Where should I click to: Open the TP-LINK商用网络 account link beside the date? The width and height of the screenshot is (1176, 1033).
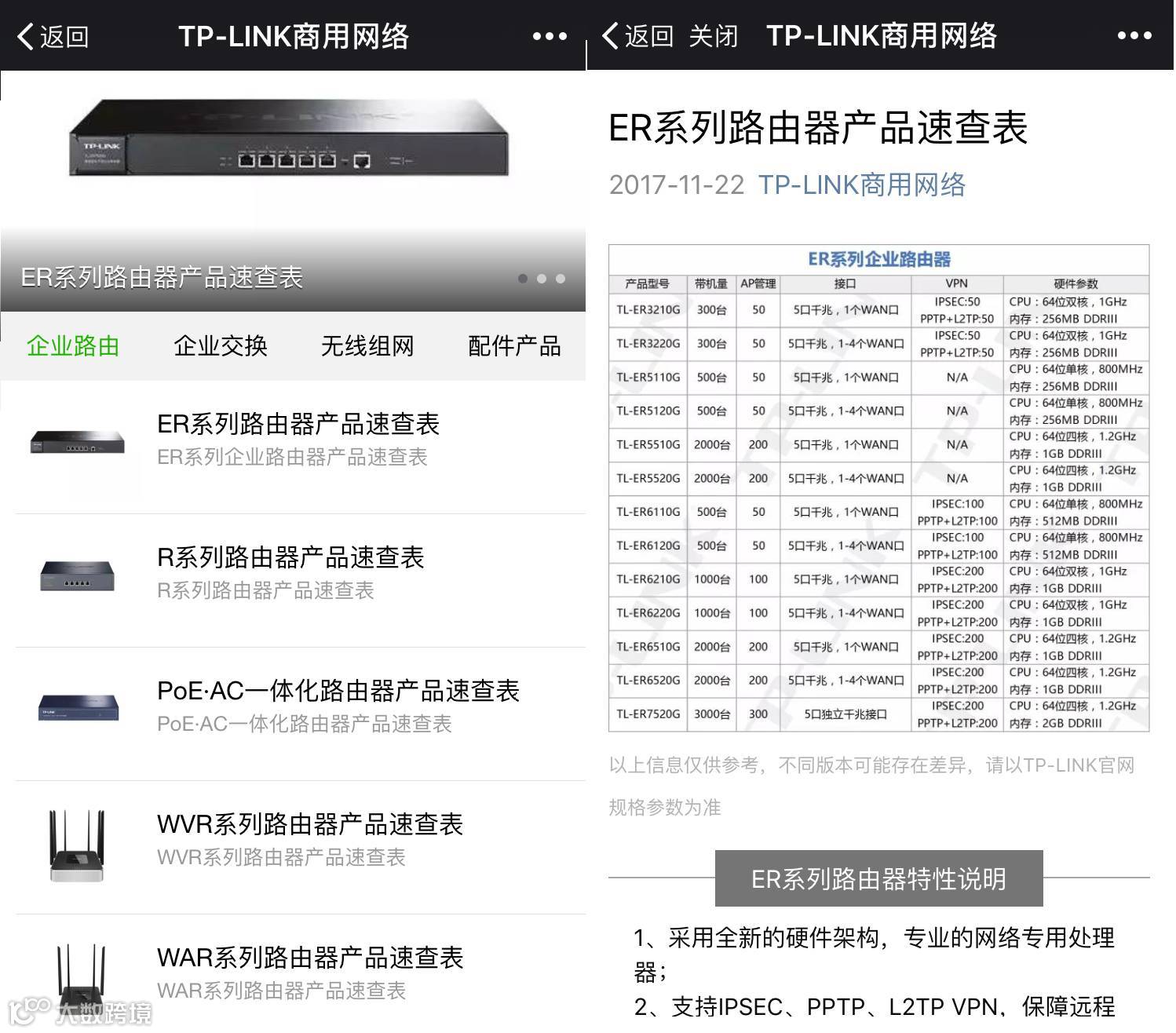(x=862, y=185)
